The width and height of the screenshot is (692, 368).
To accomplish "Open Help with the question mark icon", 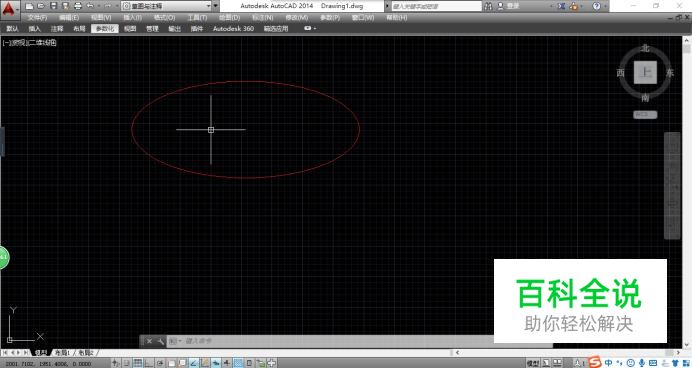I will coord(596,6).
